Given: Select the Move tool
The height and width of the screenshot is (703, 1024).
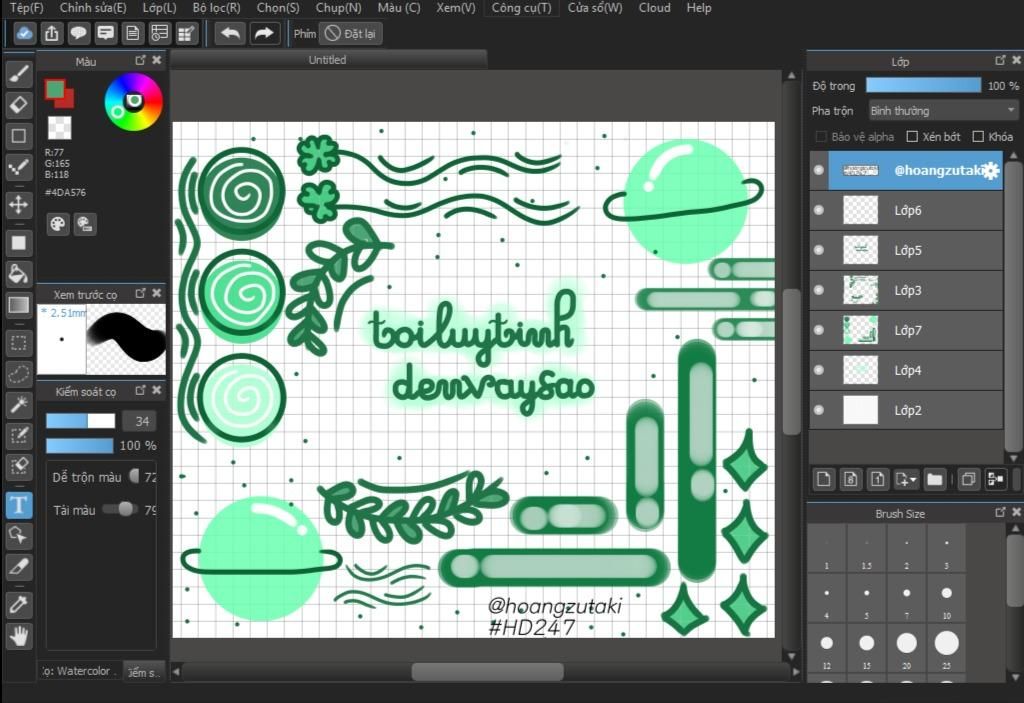Looking at the screenshot, I should pyautogui.click(x=18, y=204).
